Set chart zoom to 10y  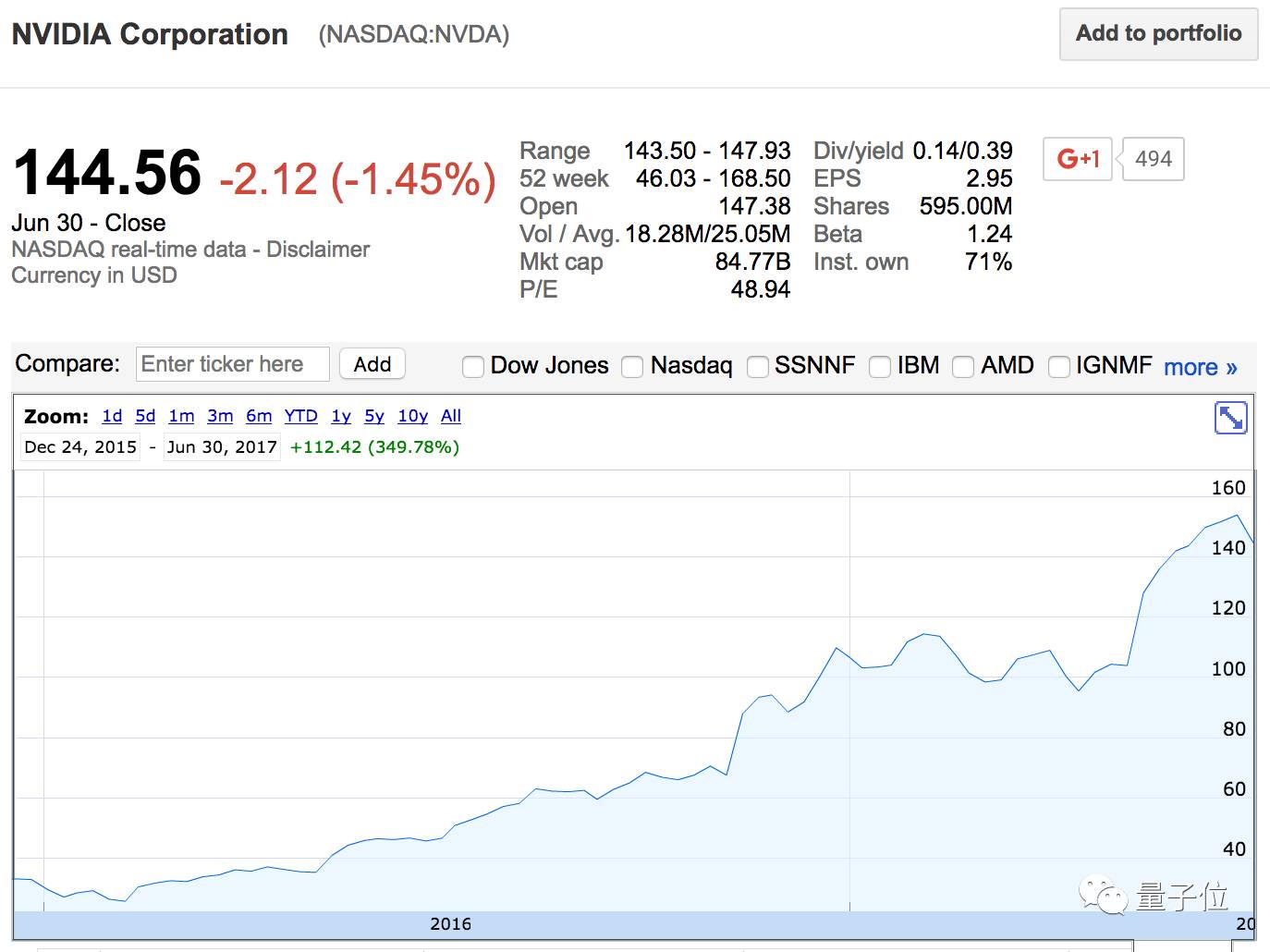tap(413, 416)
